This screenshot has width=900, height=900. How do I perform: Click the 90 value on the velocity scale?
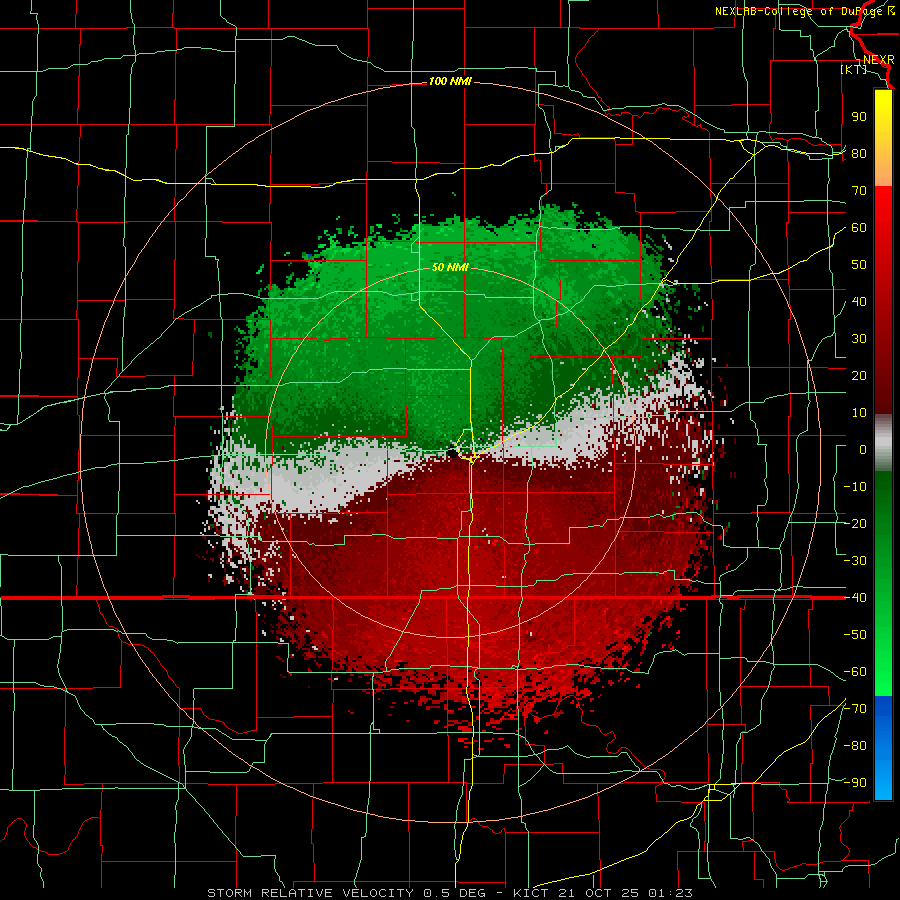859,117
